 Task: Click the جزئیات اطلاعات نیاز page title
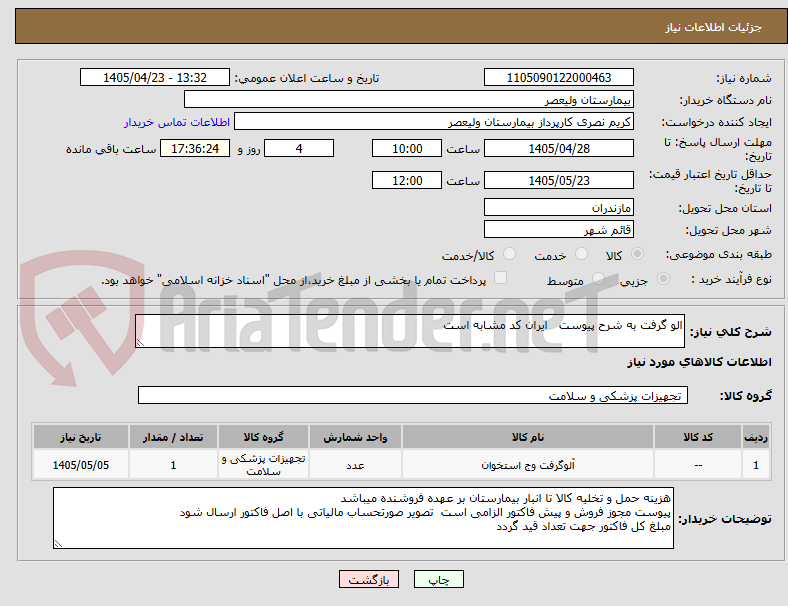714,27
